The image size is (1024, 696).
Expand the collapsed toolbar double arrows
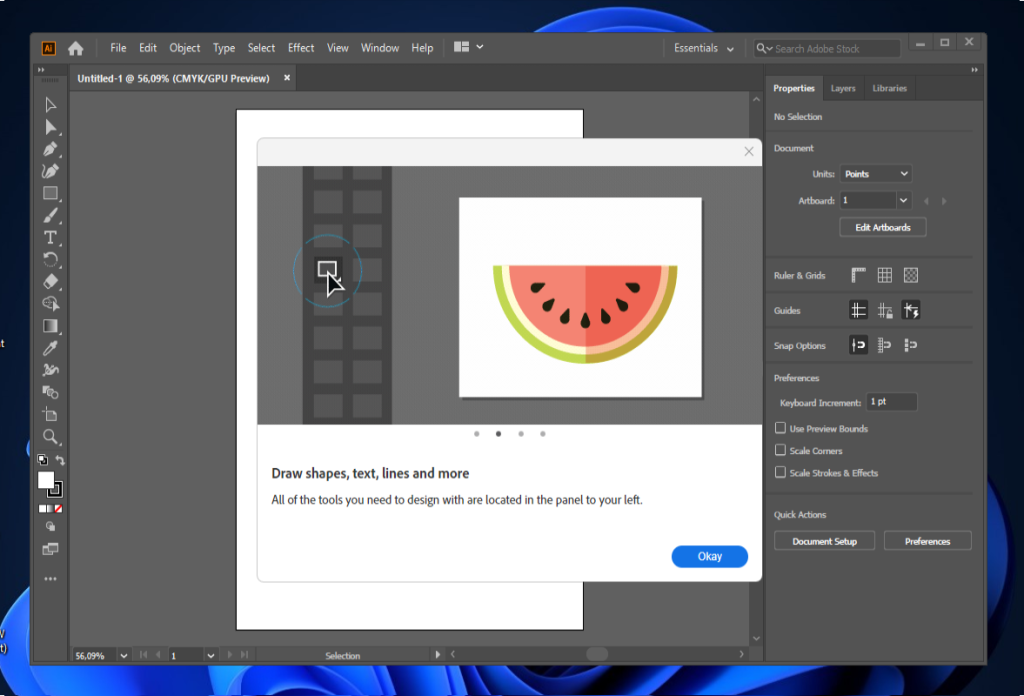point(41,70)
